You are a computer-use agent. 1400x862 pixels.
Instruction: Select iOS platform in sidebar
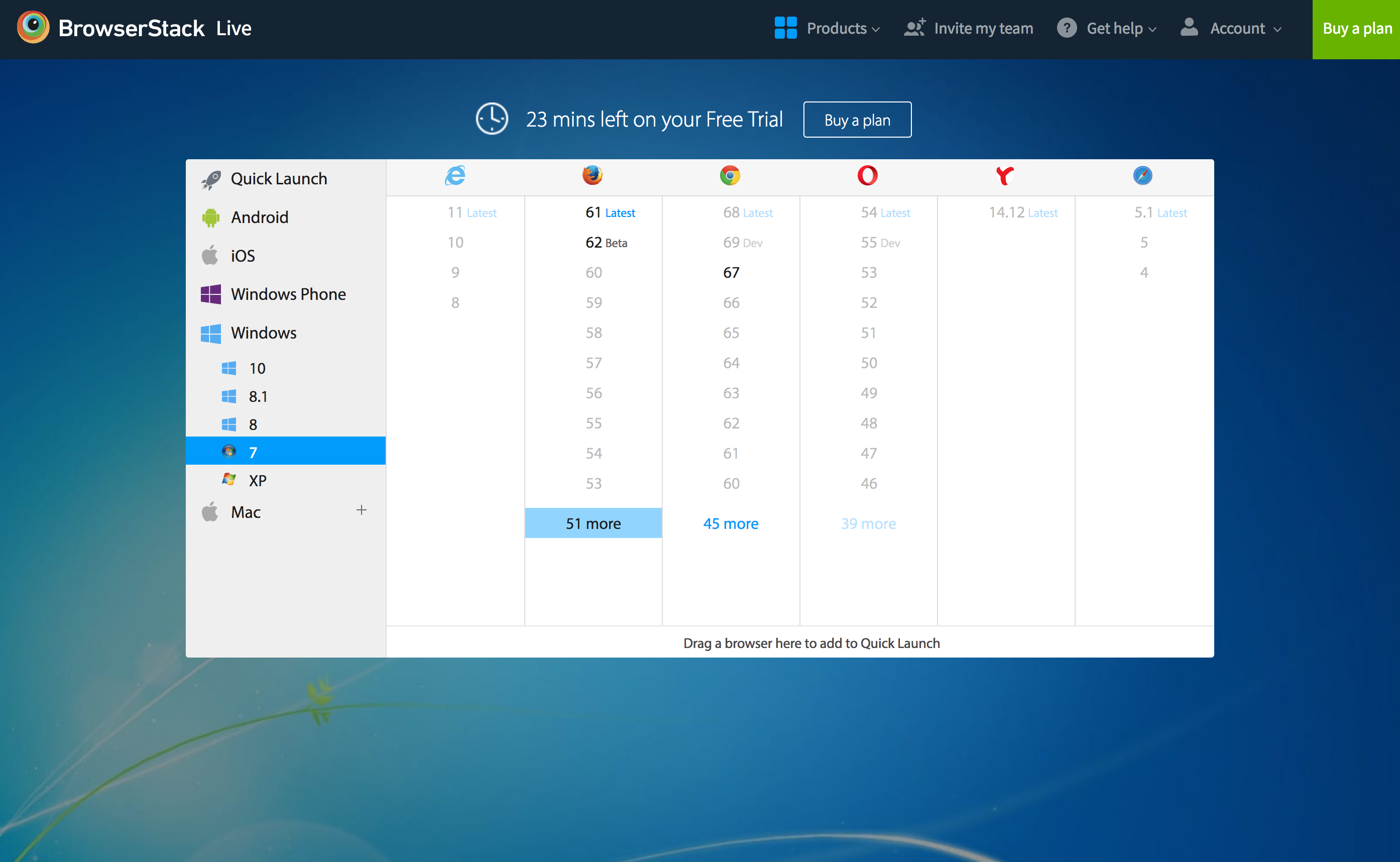(285, 255)
